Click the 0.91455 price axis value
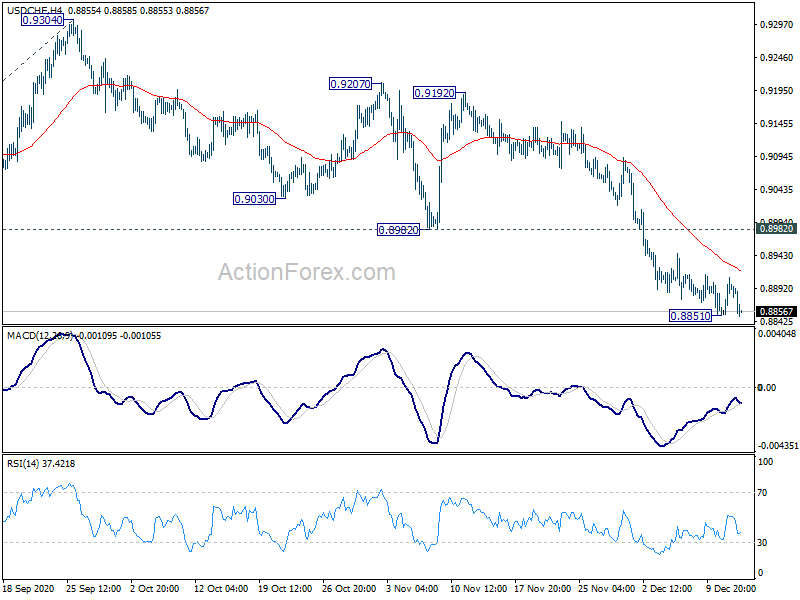 pyautogui.click(x=776, y=123)
